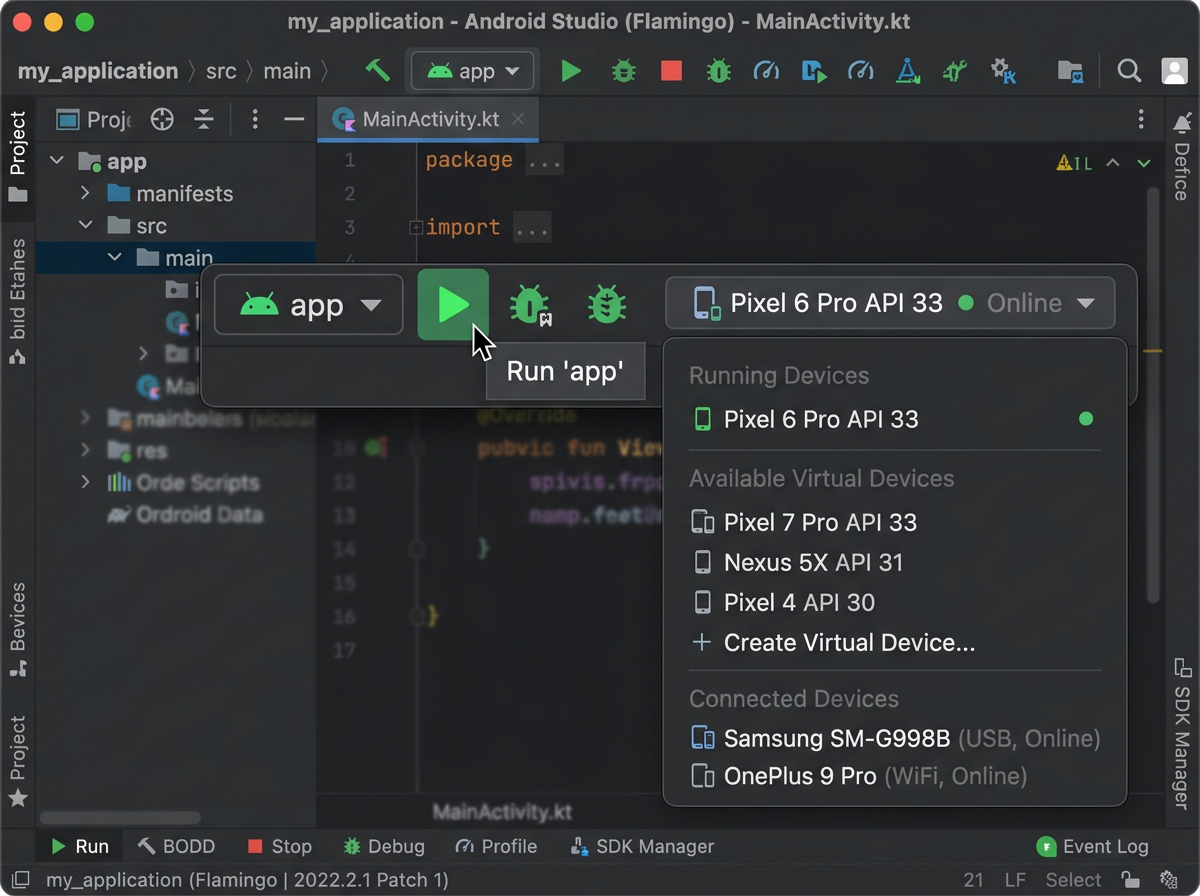Close the MainActivity.kt tab
This screenshot has height=896, width=1200.
click(518, 120)
